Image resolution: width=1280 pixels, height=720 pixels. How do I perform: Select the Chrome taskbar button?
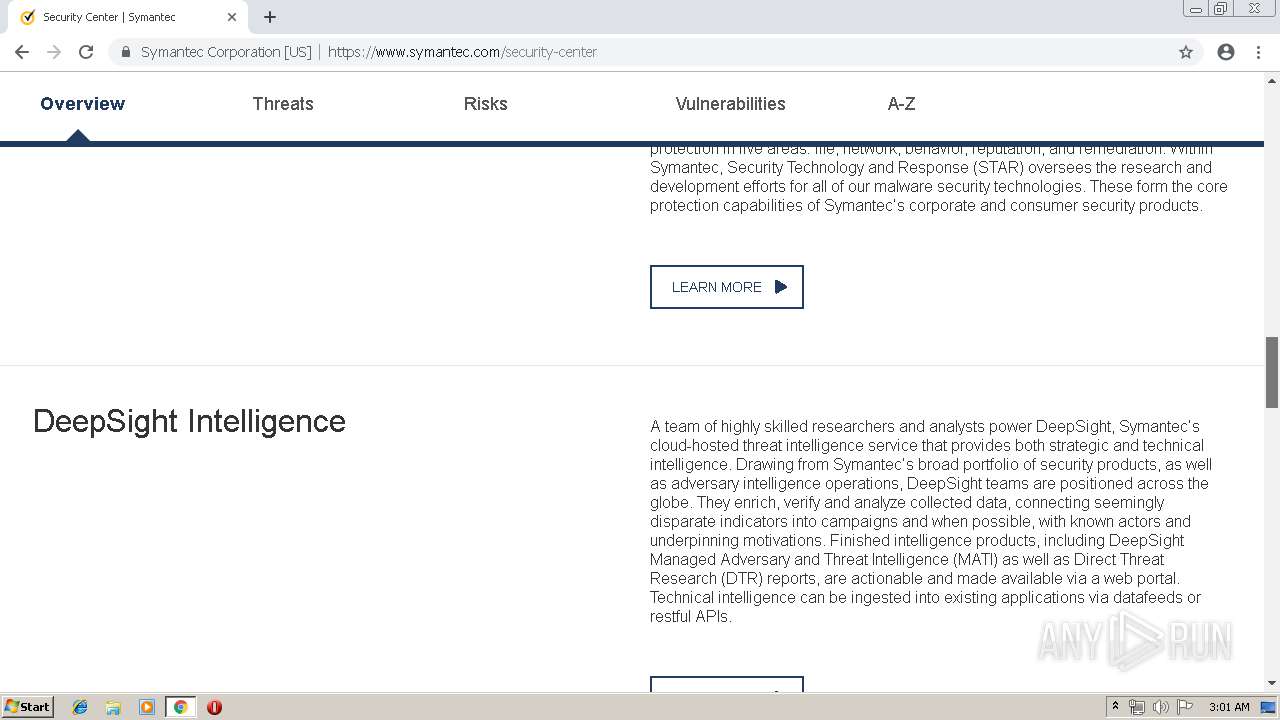tap(180, 707)
